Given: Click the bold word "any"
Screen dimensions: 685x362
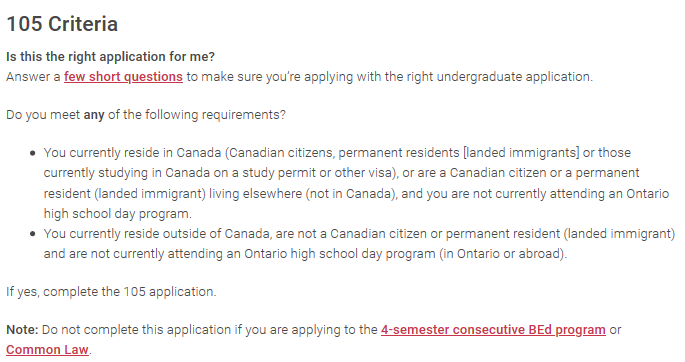Looking at the screenshot, I should [93, 115].
